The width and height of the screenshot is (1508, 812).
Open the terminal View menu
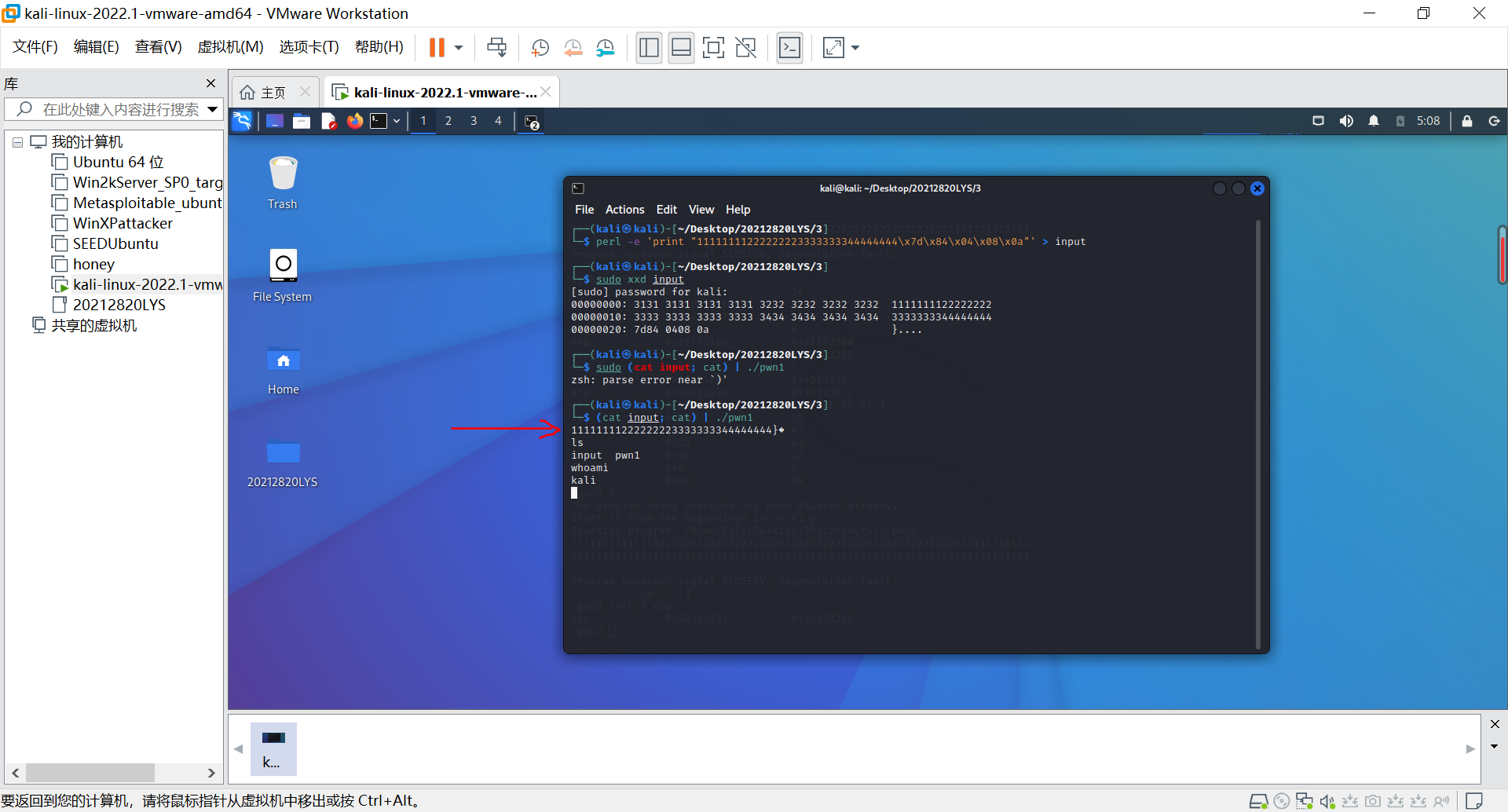tap(701, 210)
